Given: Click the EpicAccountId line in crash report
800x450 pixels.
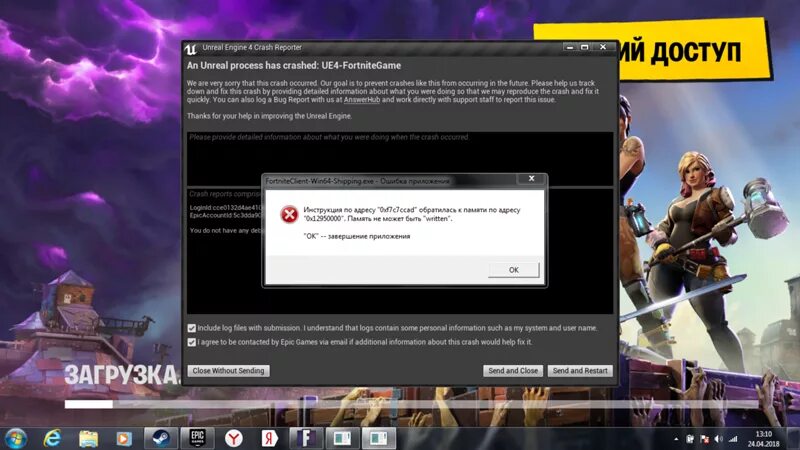Looking at the screenshot, I should click(x=225, y=215).
